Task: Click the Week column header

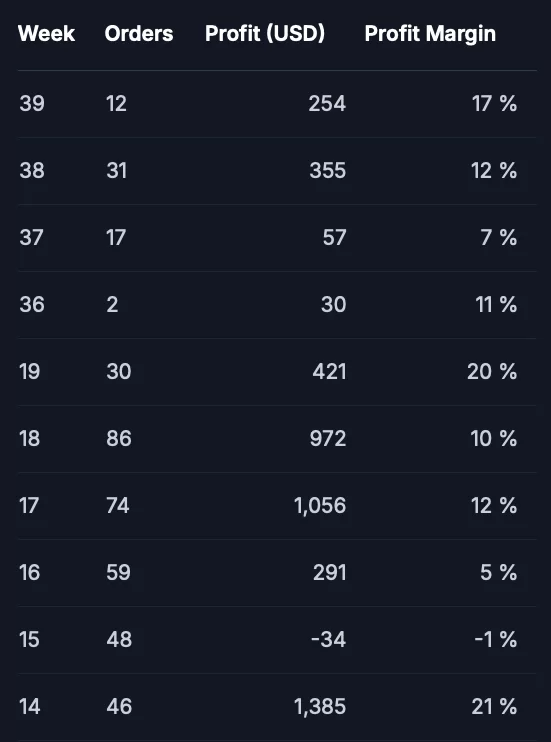Action: 46,34
